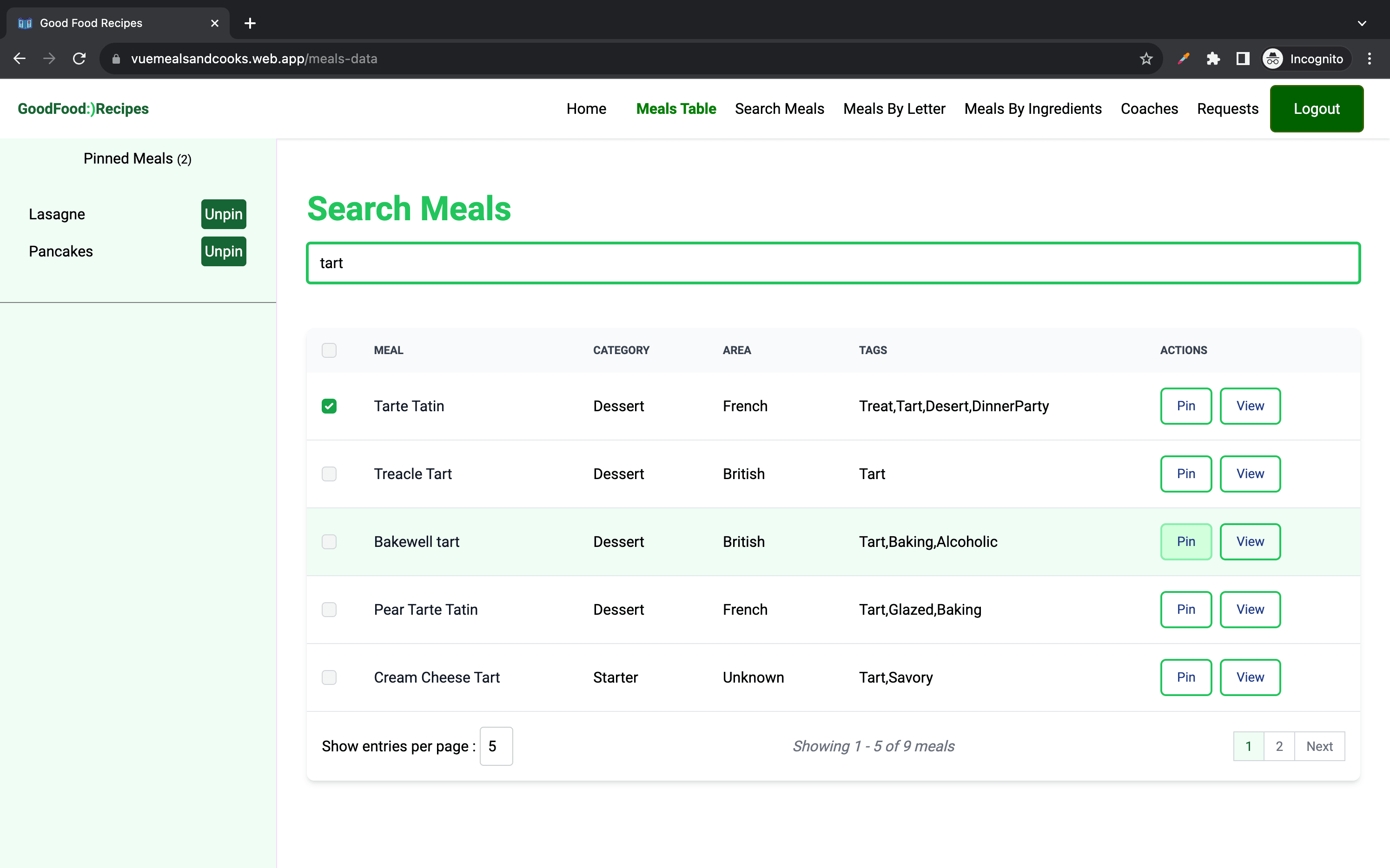The width and height of the screenshot is (1390, 868).
Task: Click the Pin icon for Cream Cheese Tart
Action: (x=1186, y=677)
